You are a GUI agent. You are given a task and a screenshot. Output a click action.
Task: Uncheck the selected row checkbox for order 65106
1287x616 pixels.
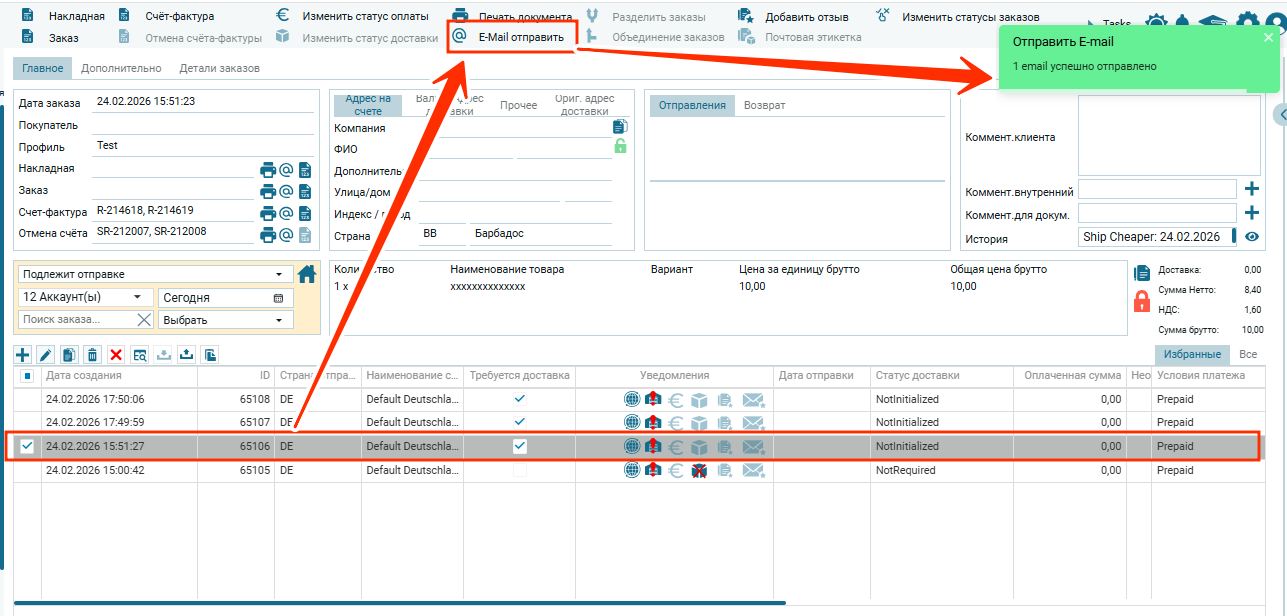tap(27, 447)
